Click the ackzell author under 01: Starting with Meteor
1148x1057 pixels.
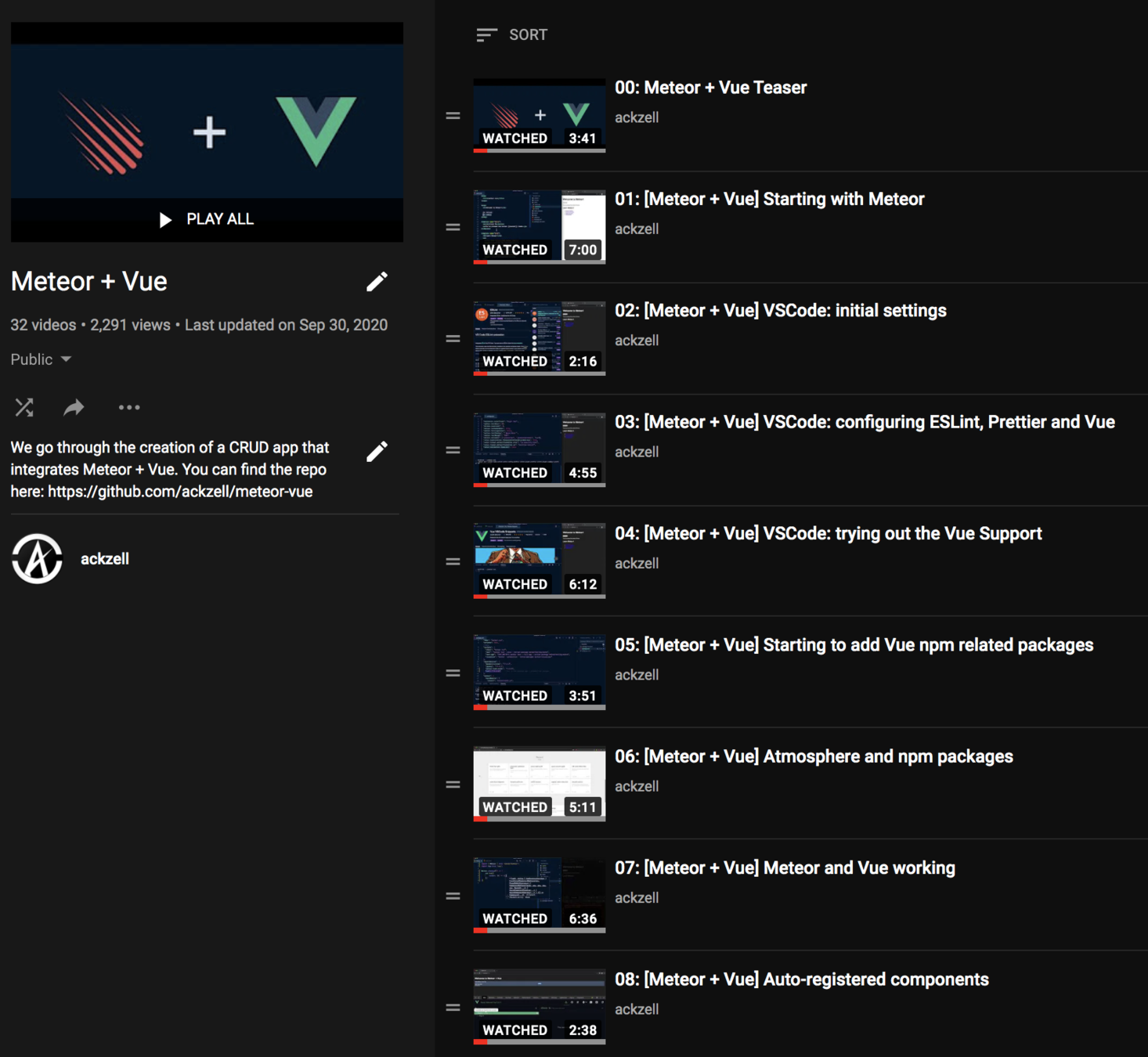click(637, 229)
